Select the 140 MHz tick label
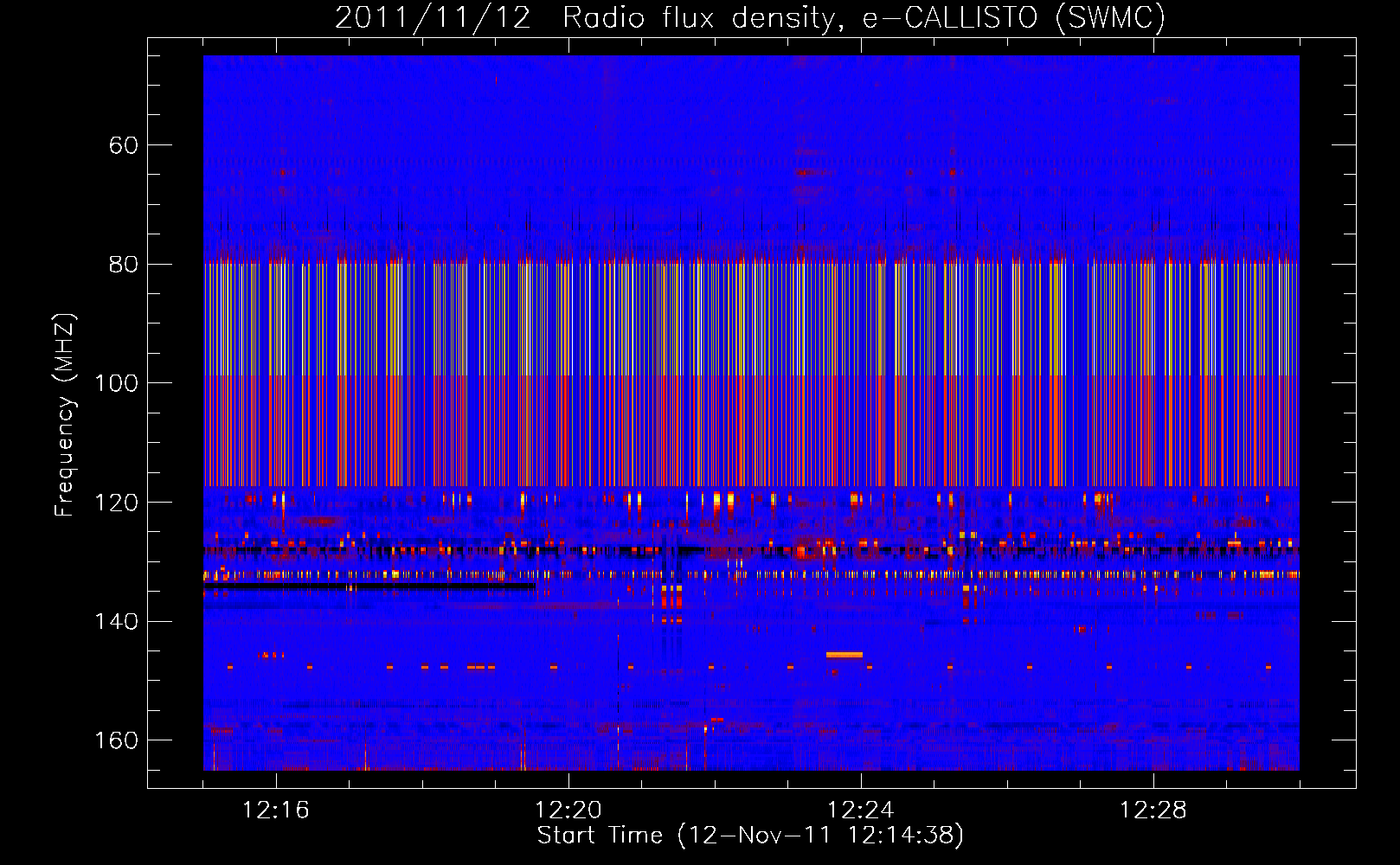The image size is (1400, 865). (x=117, y=622)
